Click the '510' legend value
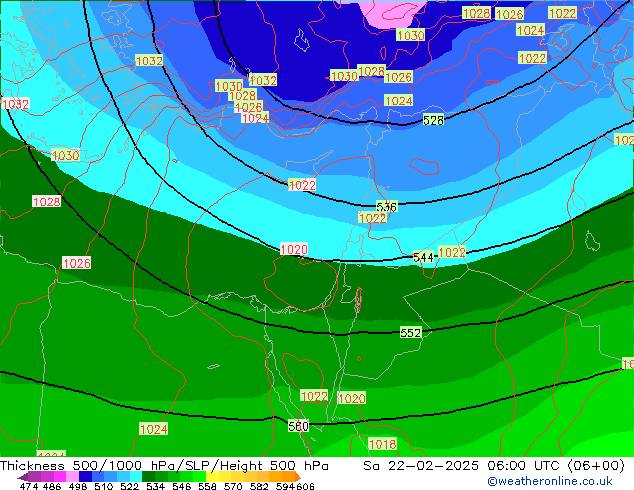This screenshot has width=634, height=490. tap(104, 486)
